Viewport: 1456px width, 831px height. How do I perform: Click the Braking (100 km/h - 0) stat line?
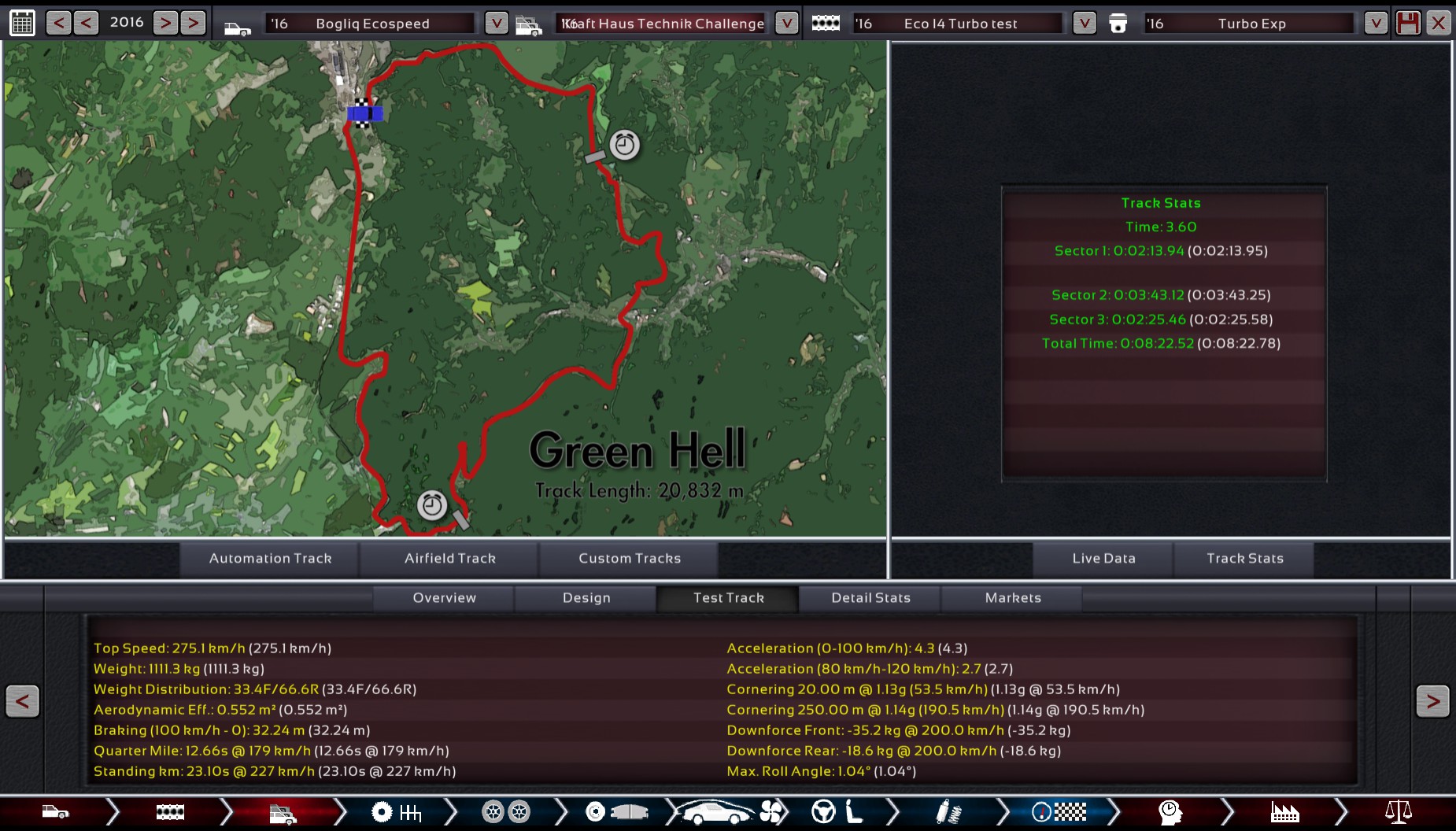click(232, 730)
